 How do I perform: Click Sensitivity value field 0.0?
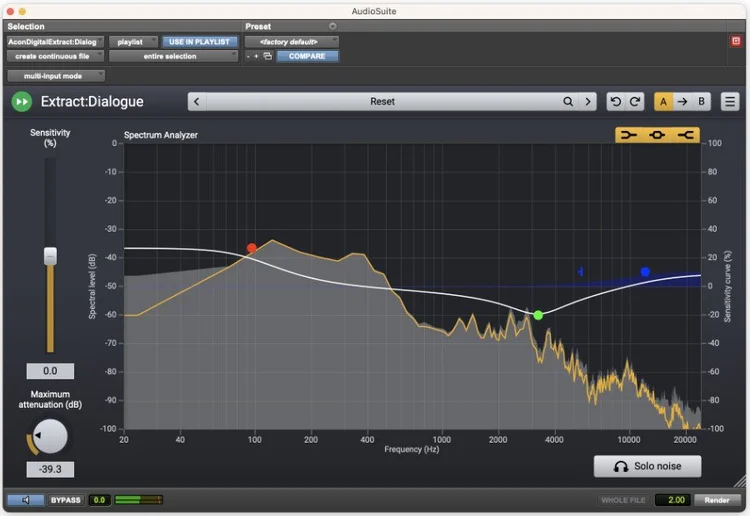[50, 371]
